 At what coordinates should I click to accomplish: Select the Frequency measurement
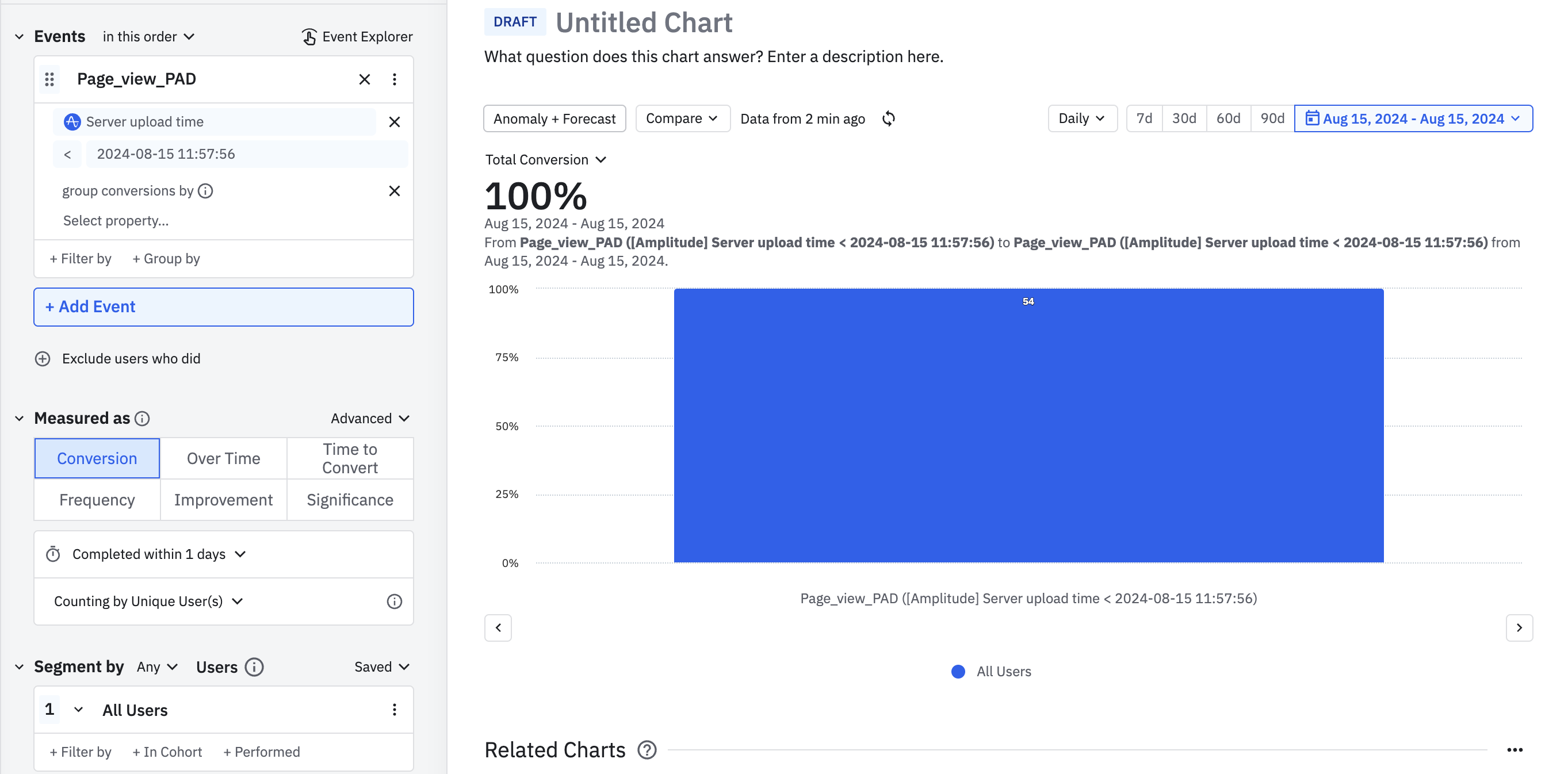pyautogui.click(x=97, y=500)
